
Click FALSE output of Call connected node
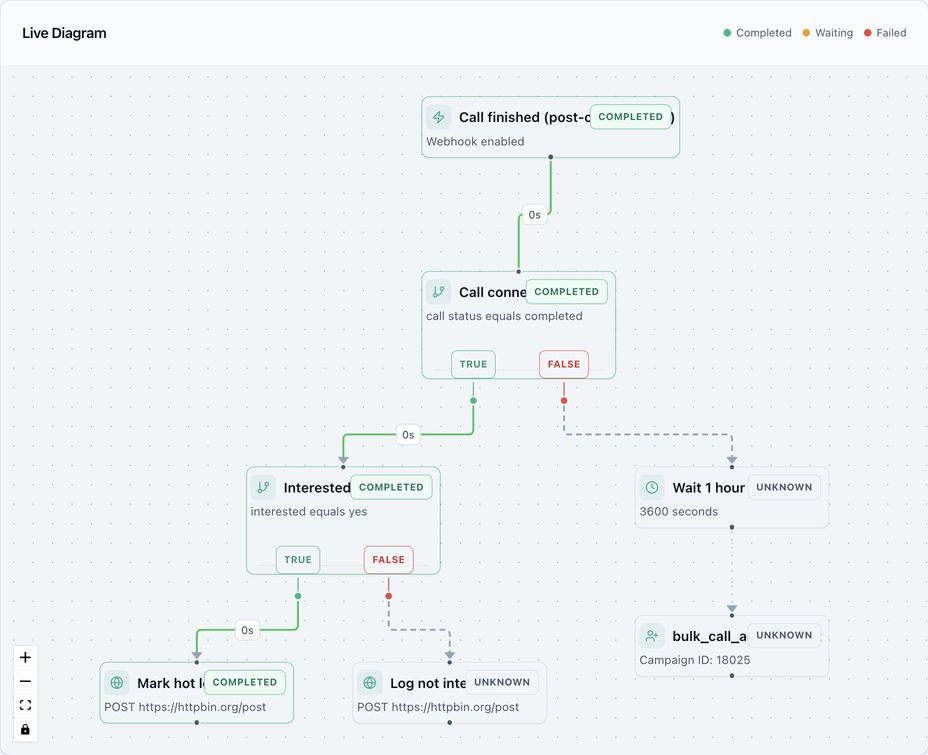point(564,364)
